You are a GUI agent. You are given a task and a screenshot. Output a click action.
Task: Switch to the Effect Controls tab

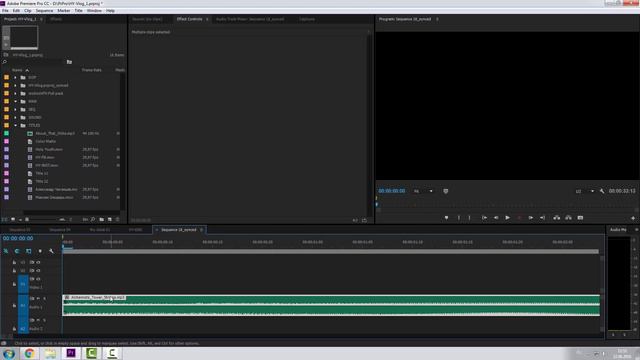189,19
